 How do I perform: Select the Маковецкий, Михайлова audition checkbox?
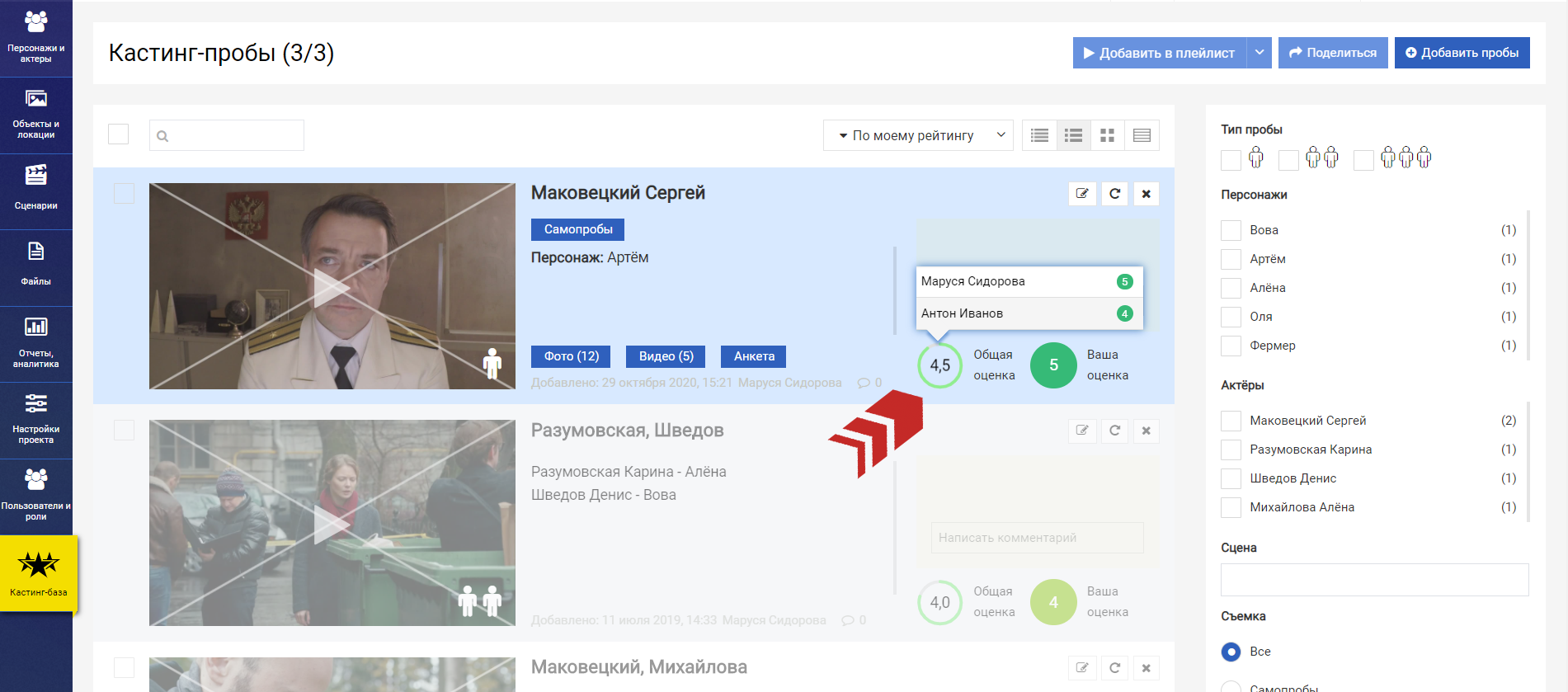pyautogui.click(x=124, y=667)
